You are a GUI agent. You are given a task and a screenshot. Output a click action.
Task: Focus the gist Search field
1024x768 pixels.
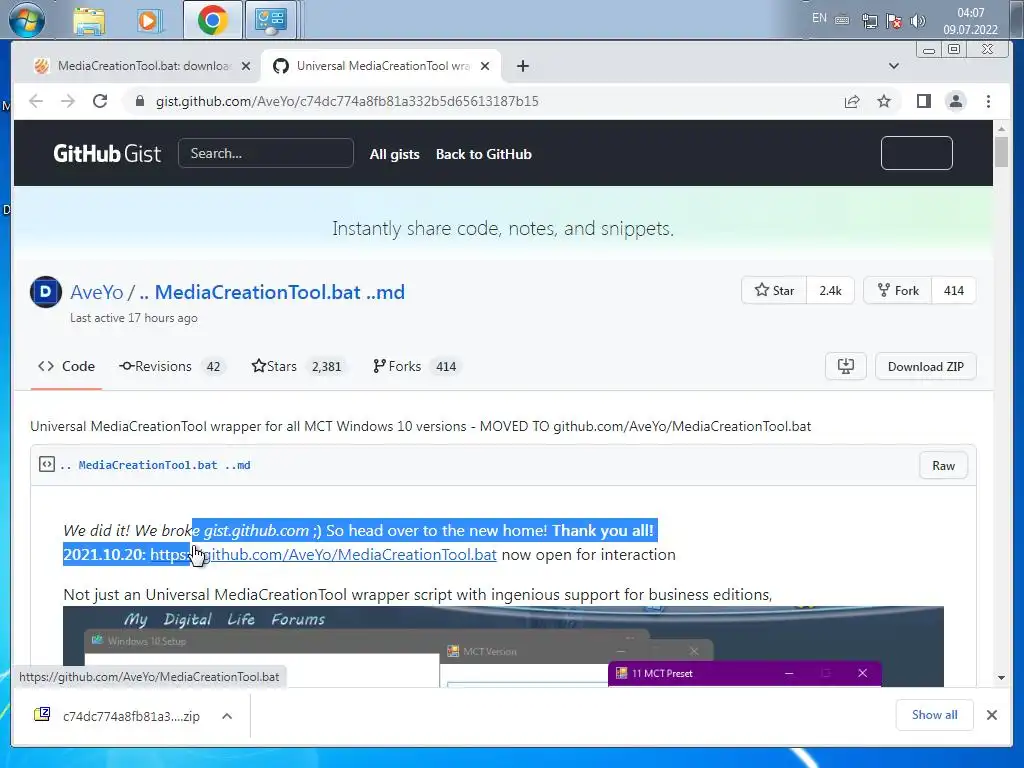tap(266, 153)
